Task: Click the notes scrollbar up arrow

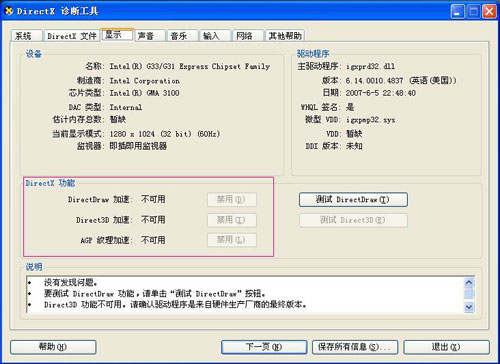Action: click(469, 283)
